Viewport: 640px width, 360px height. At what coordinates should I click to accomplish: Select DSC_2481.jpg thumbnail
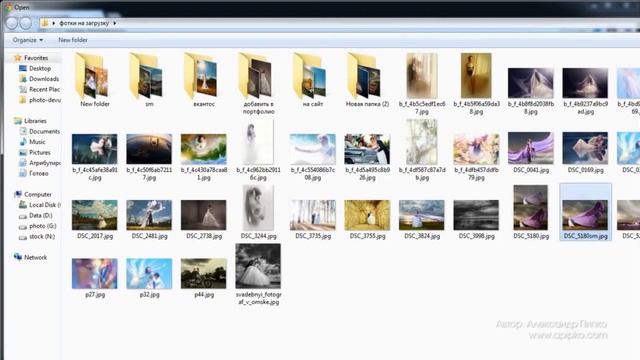pyautogui.click(x=149, y=215)
